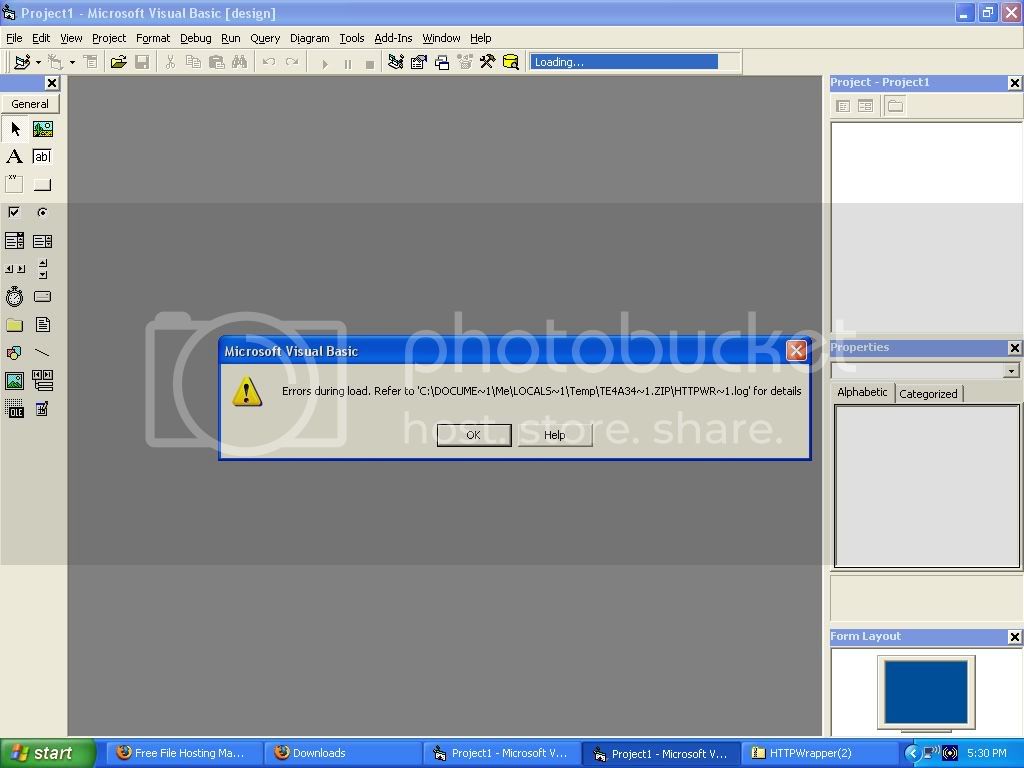
Task: Select the Pointer tool in toolbox
Action: tap(15, 129)
